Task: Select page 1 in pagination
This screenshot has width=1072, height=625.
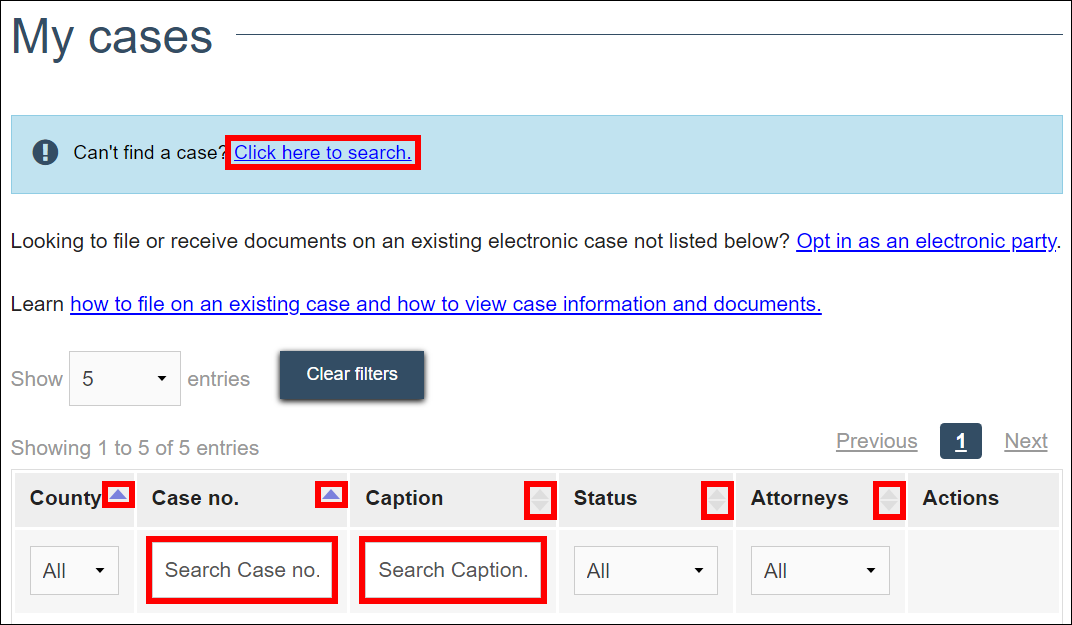Action: pos(960,441)
